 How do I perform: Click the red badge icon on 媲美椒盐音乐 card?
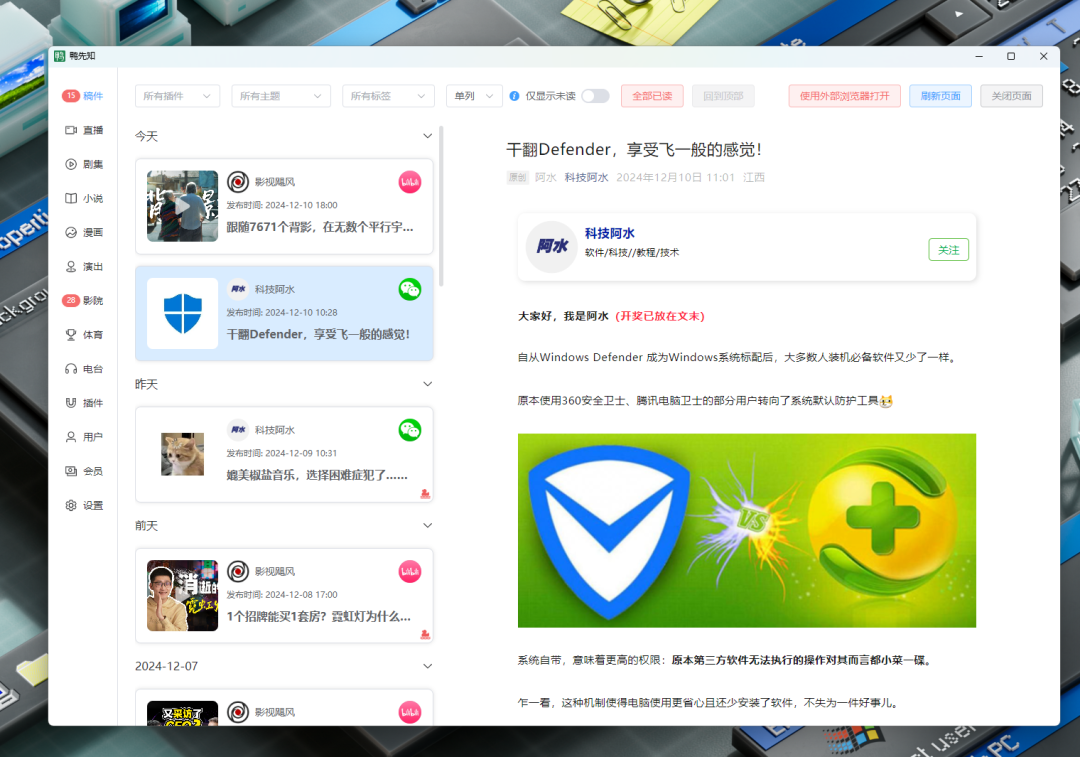click(425, 493)
